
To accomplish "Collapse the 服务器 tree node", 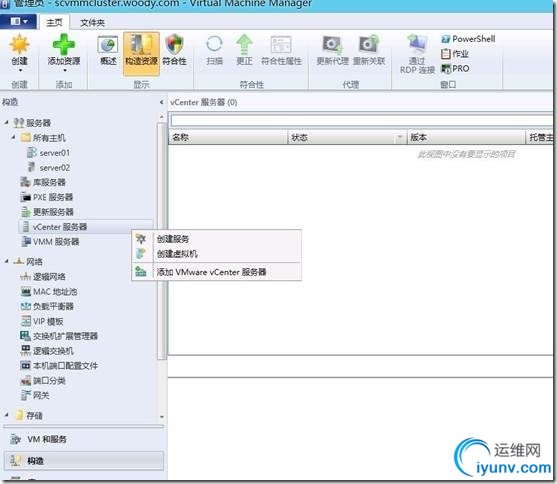I will [6, 123].
